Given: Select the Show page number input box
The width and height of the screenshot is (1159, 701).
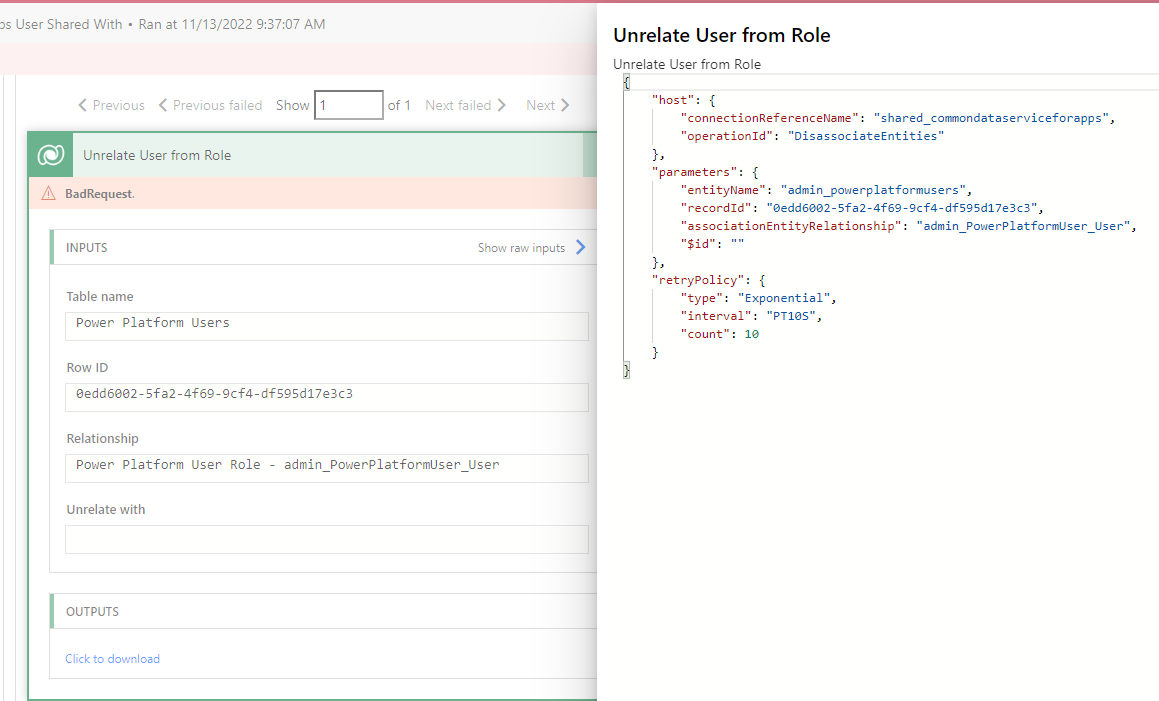Looking at the screenshot, I should pos(348,104).
